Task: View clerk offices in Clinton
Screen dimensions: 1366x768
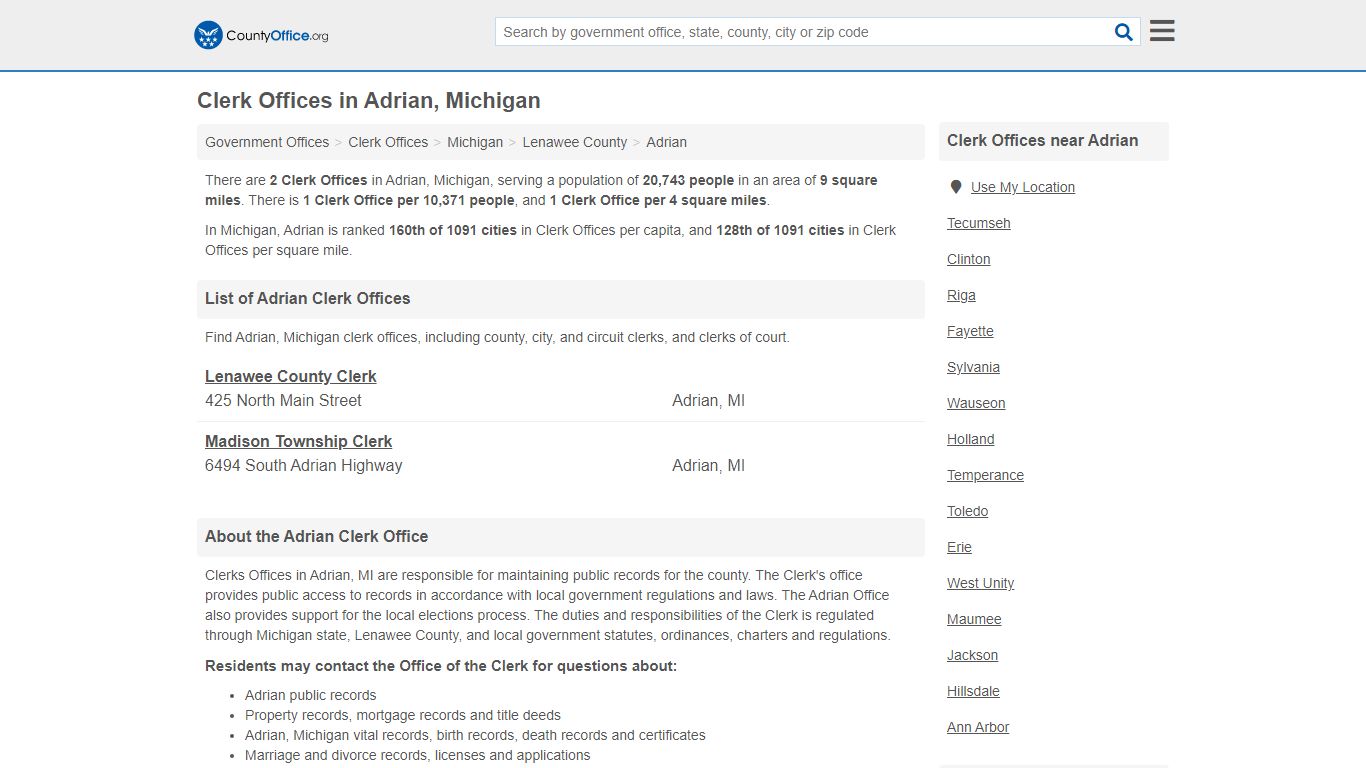Action: [x=969, y=259]
